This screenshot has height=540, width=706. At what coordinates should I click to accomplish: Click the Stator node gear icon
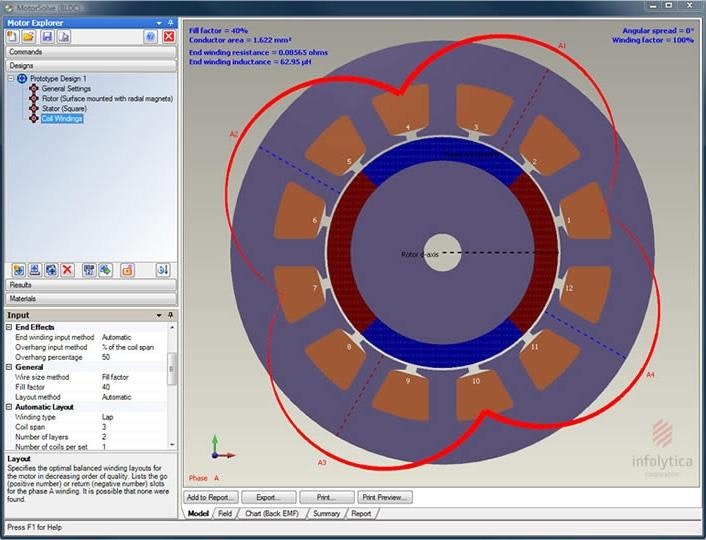[x=33, y=108]
